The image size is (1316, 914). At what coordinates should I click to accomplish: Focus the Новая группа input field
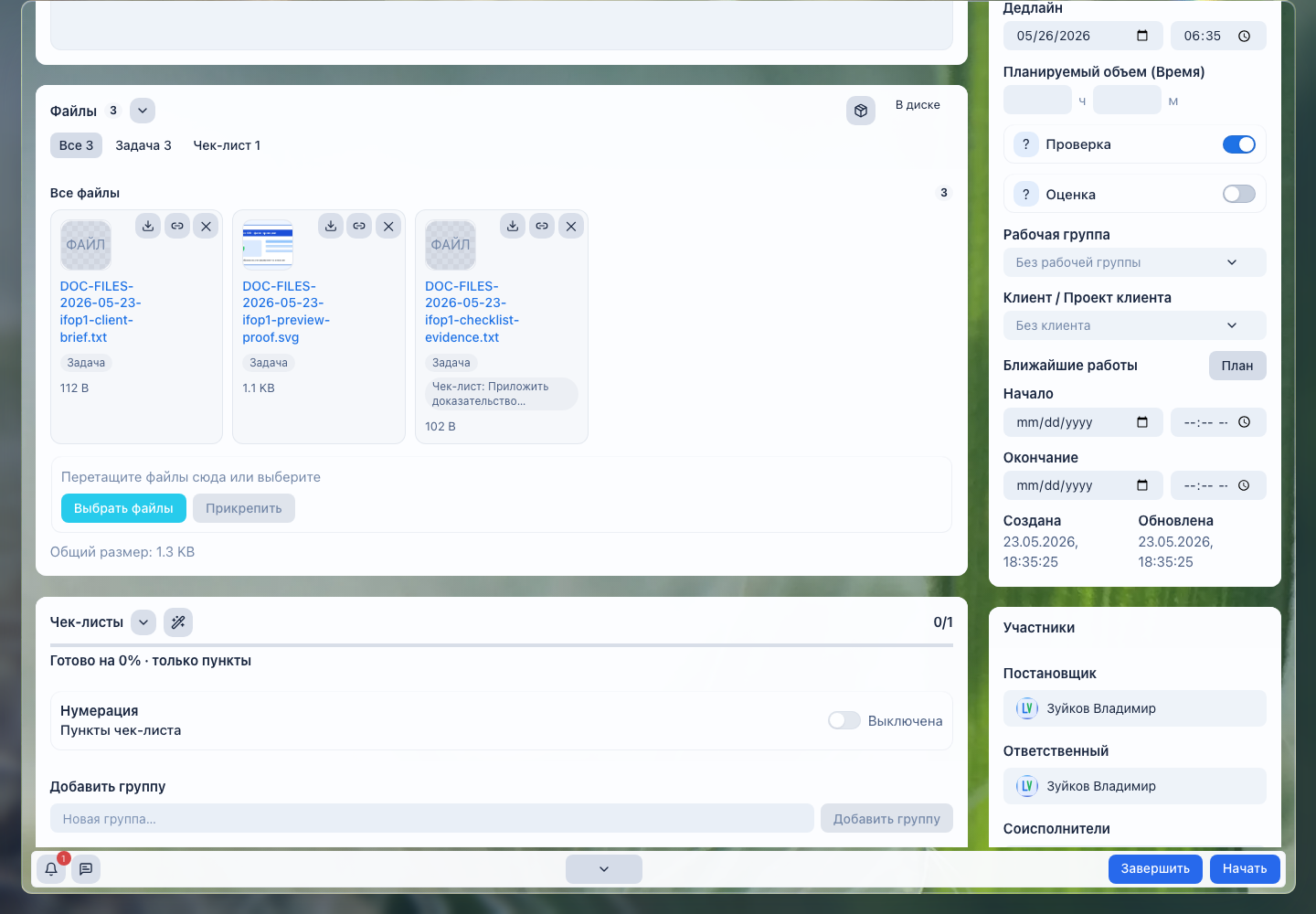pyautogui.click(x=432, y=819)
